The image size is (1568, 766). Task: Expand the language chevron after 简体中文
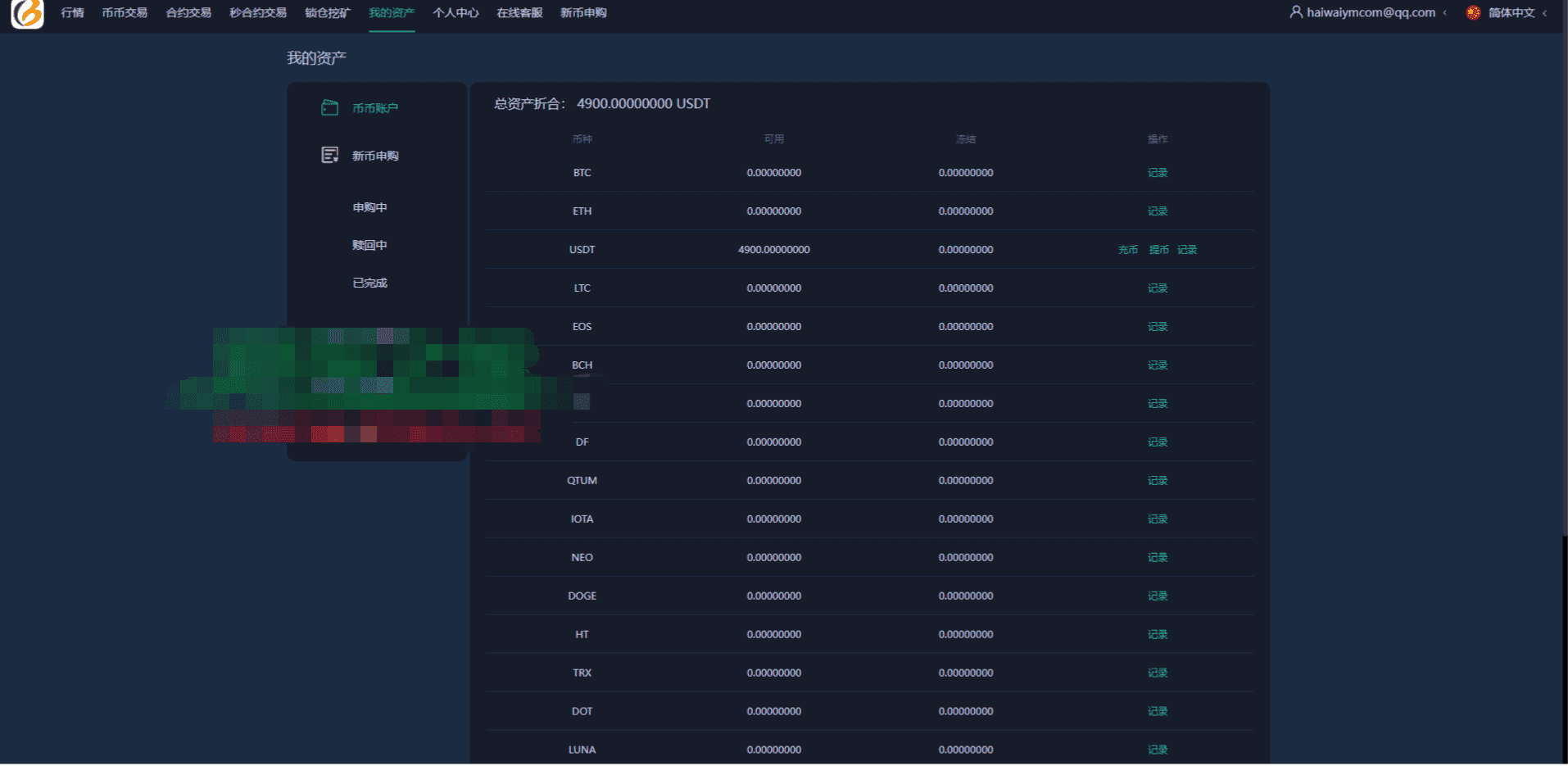pos(1545,13)
